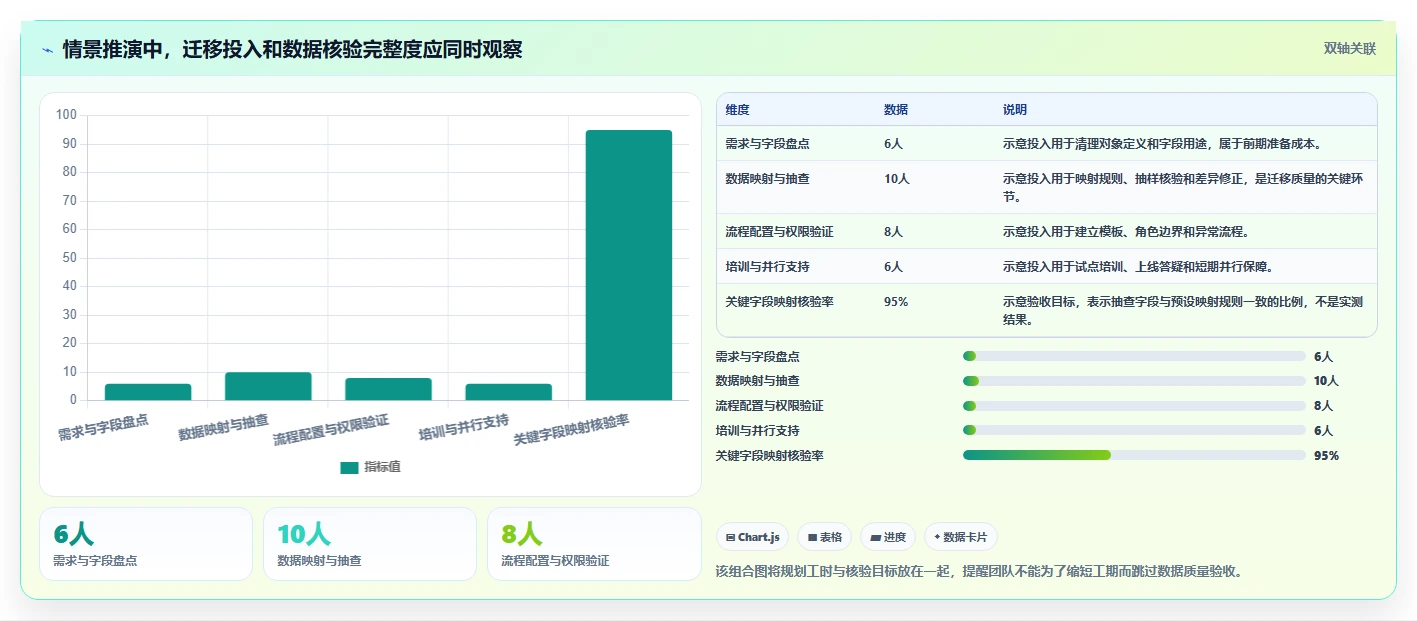
Task: Click the 10人 value in table
Action: [897, 179]
